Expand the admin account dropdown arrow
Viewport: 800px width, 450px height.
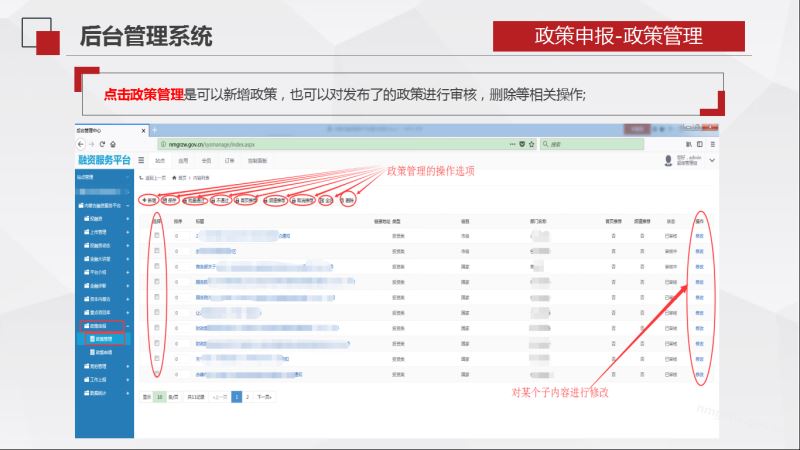tap(712, 160)
